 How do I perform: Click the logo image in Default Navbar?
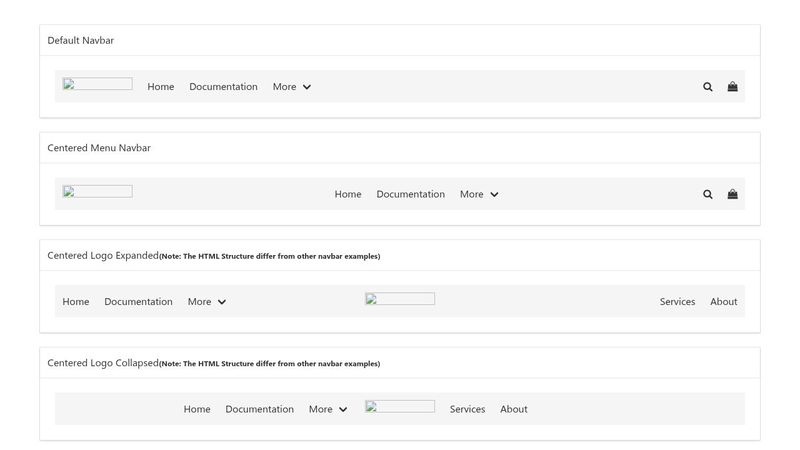(97, 84)
